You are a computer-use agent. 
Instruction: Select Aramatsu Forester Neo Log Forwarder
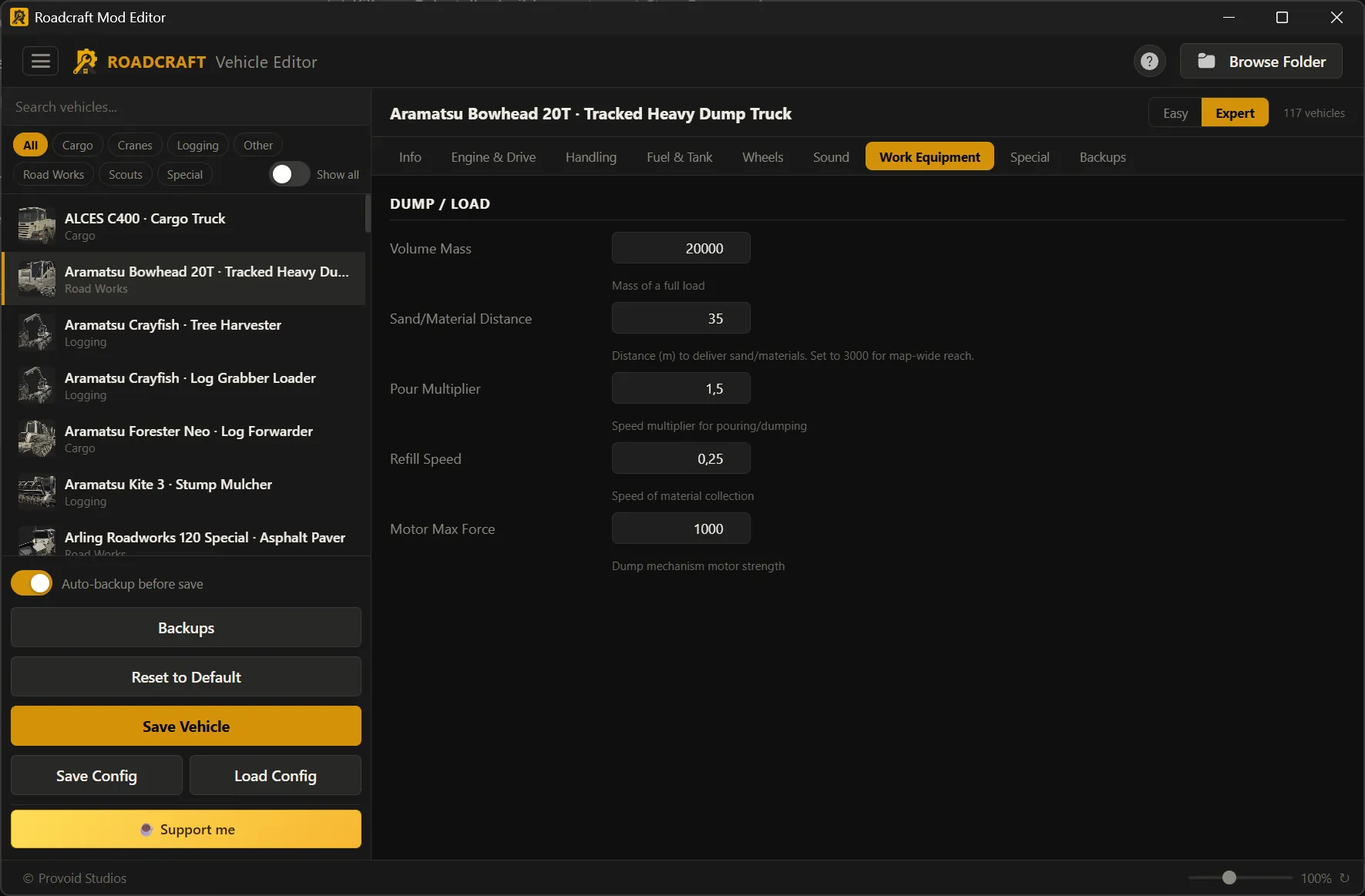(183, 438)
